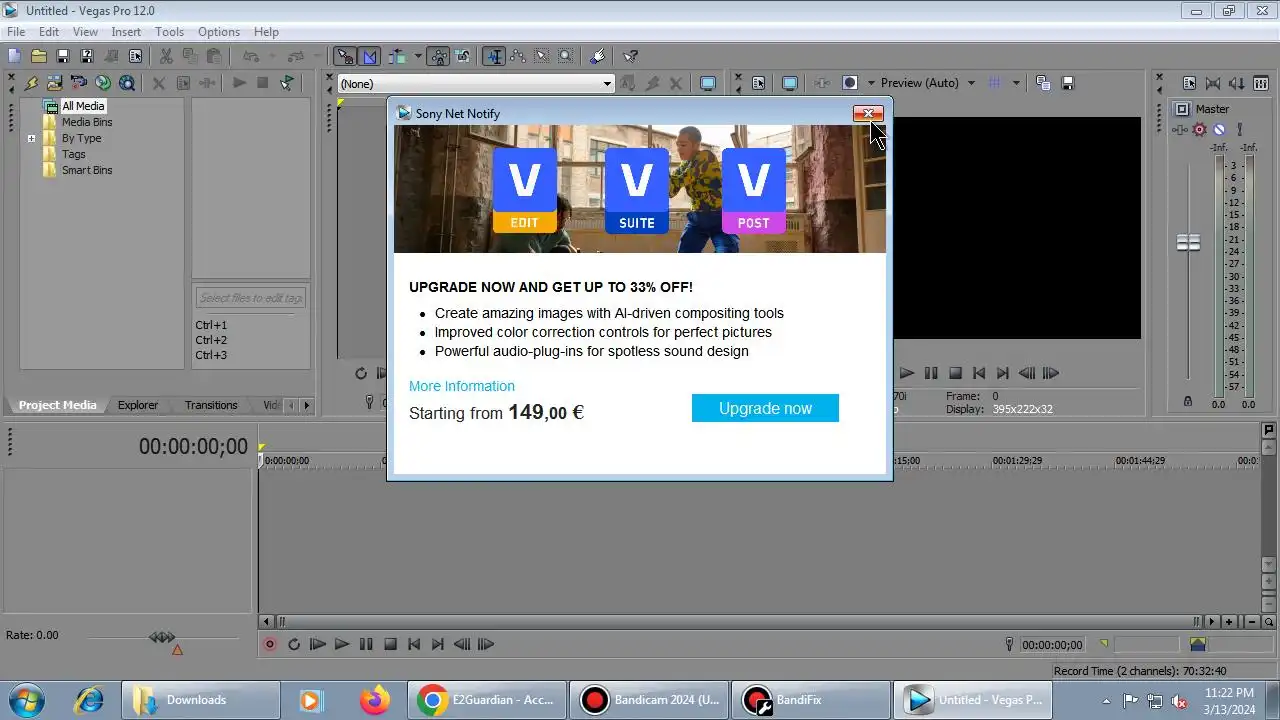Click the New project icon in toolbar
This screenshot has width=1280, height=720.
14,56
